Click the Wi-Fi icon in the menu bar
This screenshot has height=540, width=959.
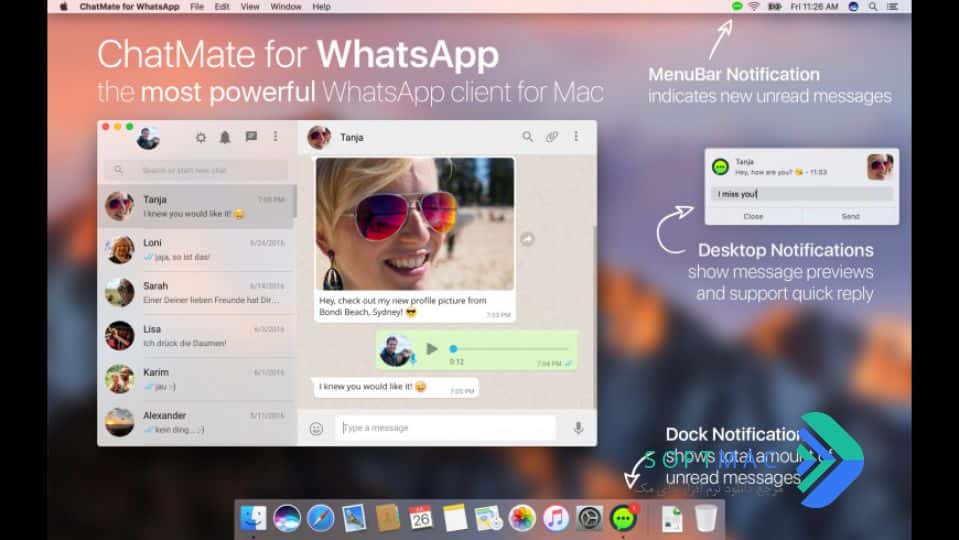[754, 7]
